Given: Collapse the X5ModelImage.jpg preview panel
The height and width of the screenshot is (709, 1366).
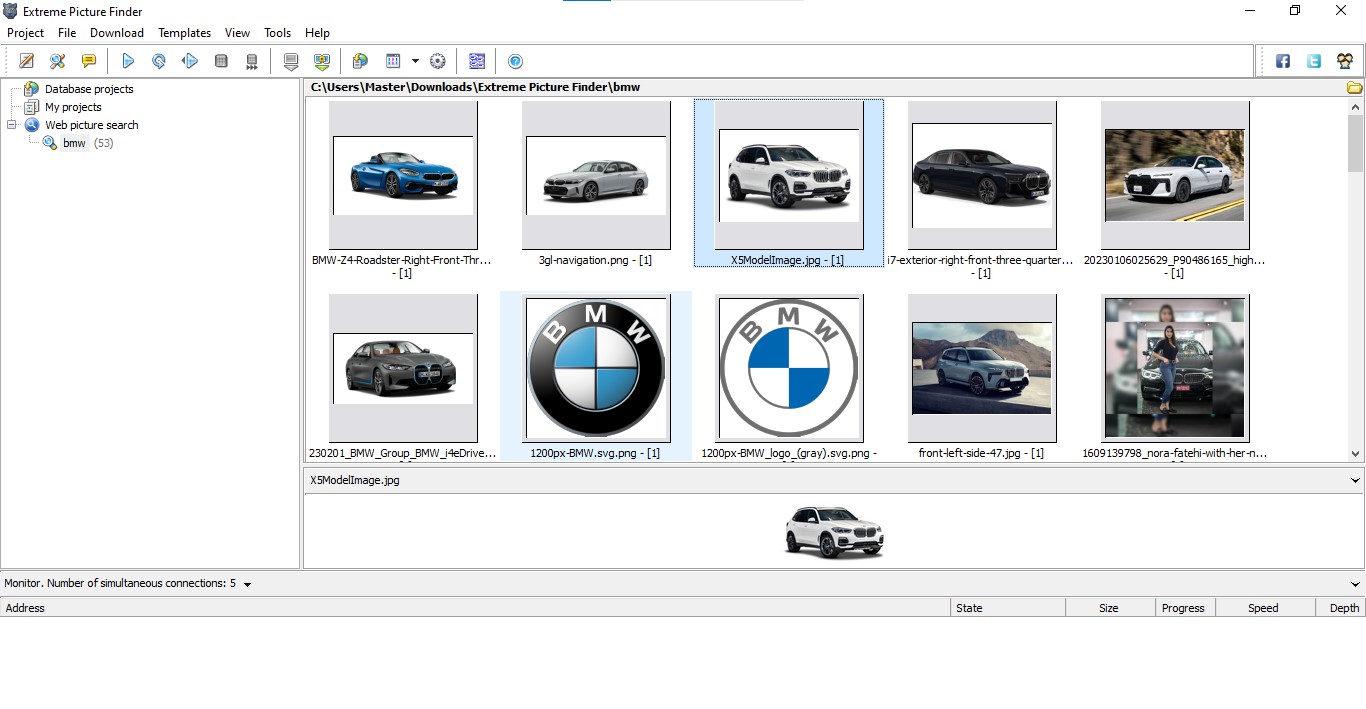Looking at the screenshot, I should [1355, 480].
